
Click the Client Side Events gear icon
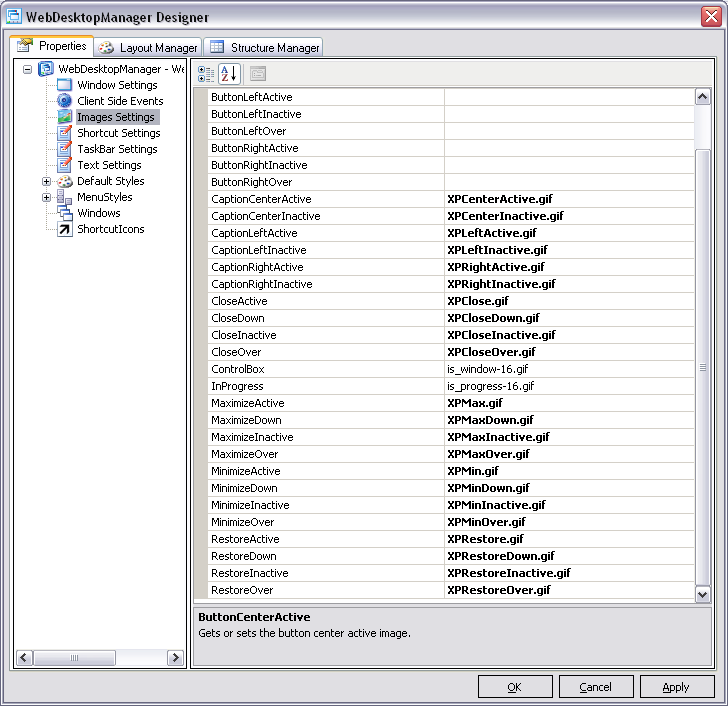tap(65, 101)
